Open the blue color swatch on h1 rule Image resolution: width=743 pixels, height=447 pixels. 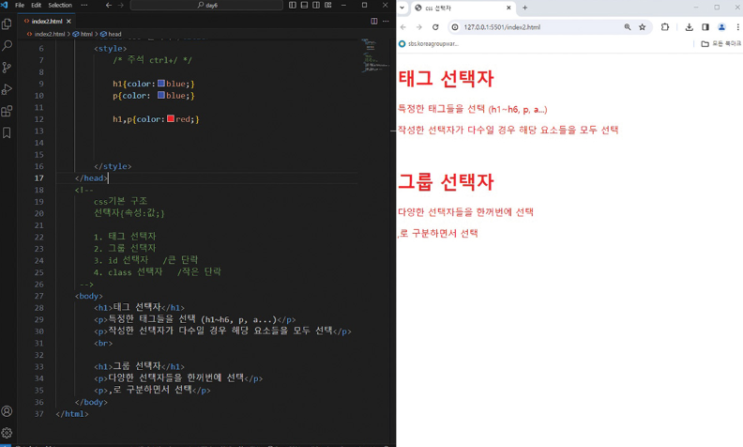pos(161,83)
